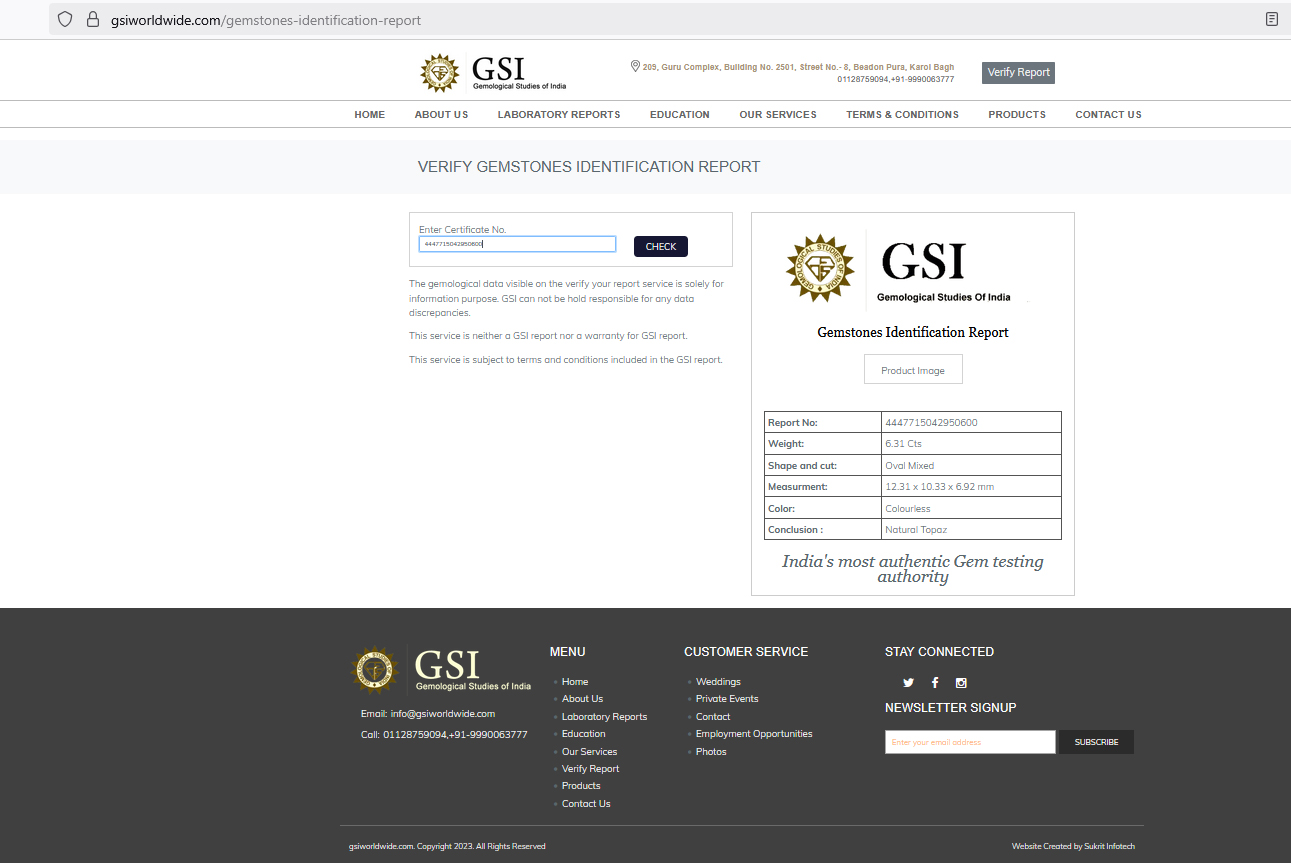Click the GSI header logo
1291x863 pixels.
click(493, 73)
